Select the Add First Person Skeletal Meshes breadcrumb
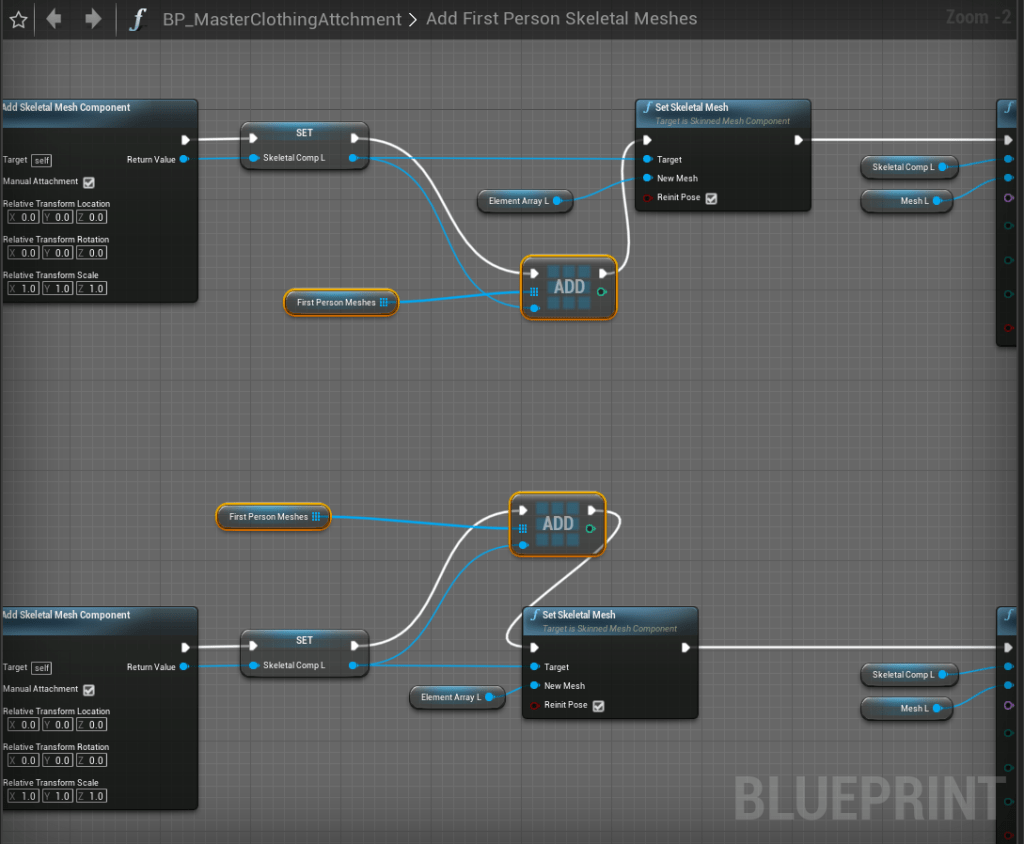The height and width of the screenshot is (844, 1024). (561, 19)
